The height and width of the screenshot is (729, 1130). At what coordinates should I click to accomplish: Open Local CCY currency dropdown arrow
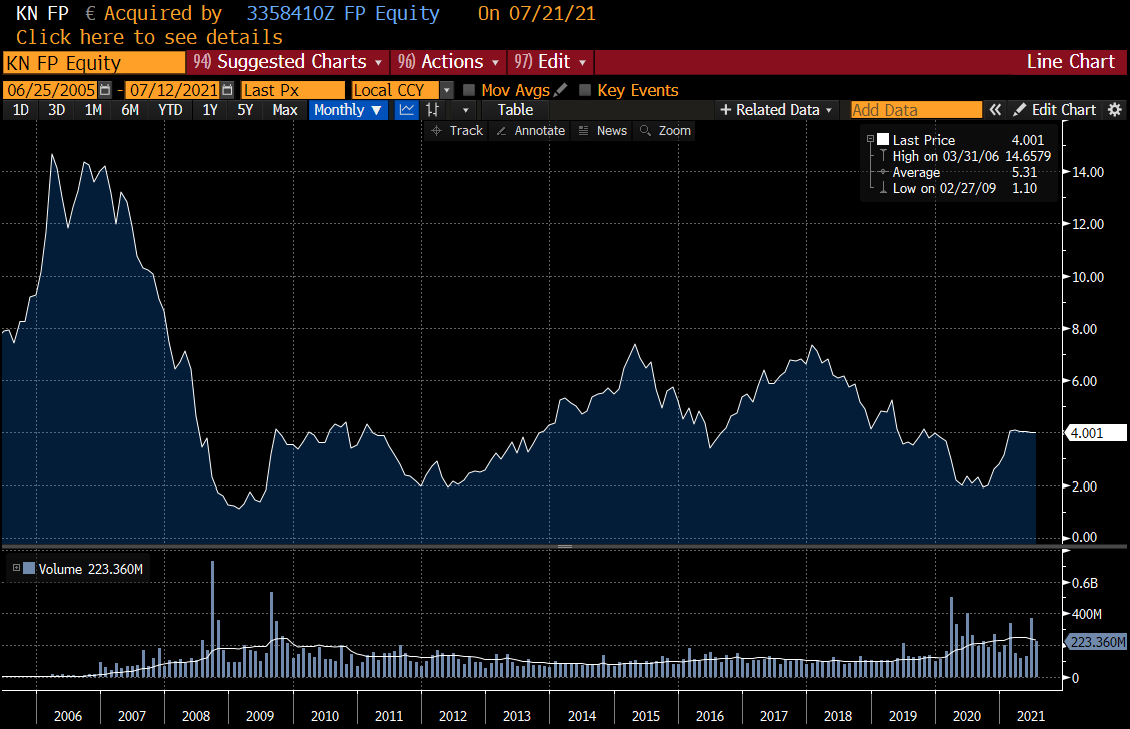pyautogui.click(x=447, y=90)
